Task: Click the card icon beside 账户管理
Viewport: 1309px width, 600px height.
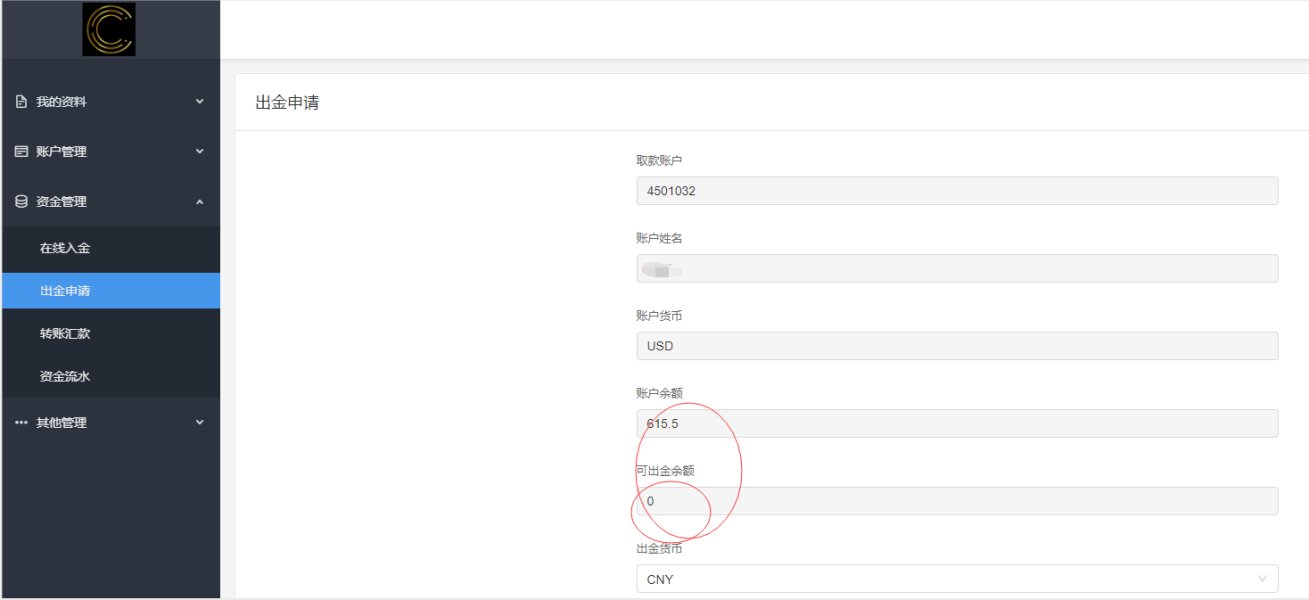Action: tap(21, 152)
